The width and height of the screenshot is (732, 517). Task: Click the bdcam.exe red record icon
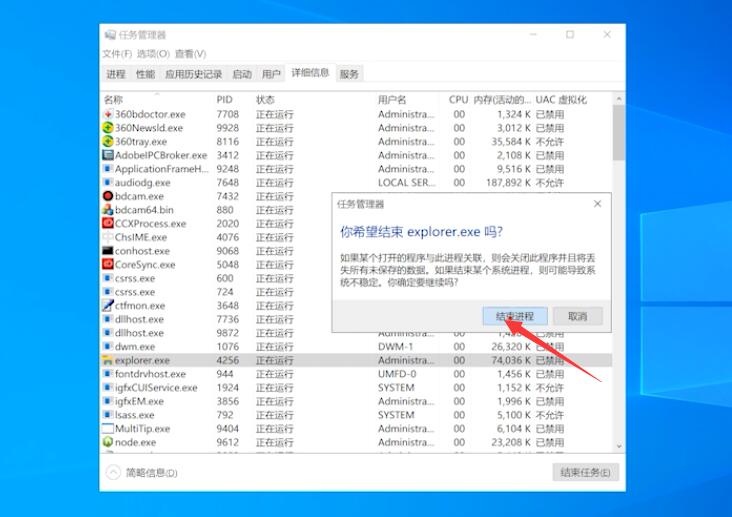[x=108, y=197]
